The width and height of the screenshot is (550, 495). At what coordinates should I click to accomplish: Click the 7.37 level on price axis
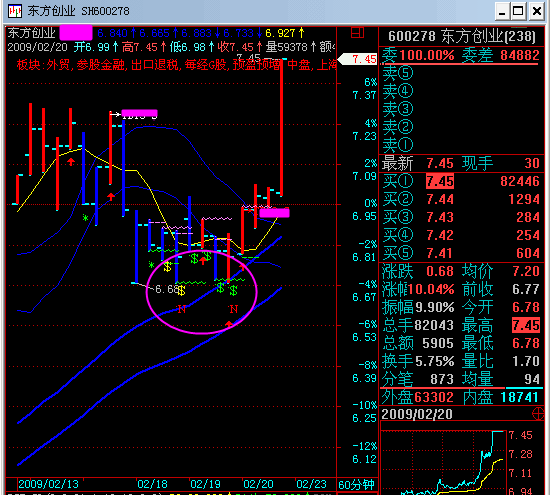364,95
